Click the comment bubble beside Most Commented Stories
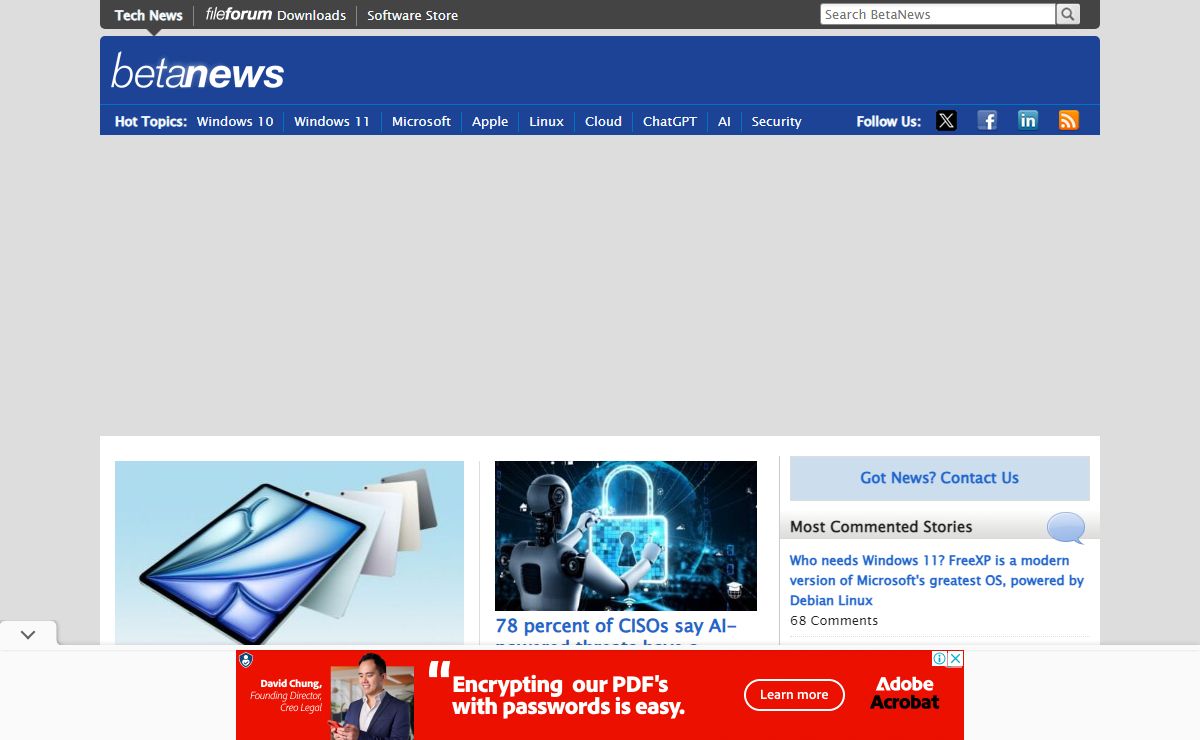 1066,528
